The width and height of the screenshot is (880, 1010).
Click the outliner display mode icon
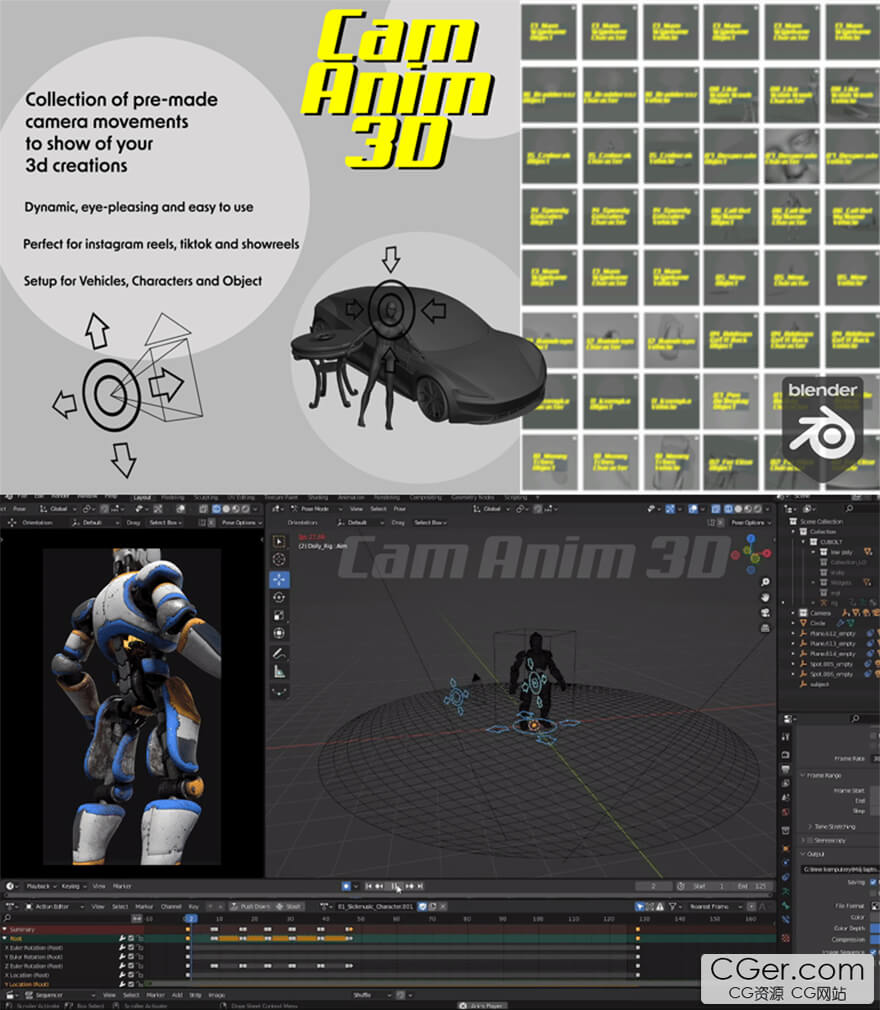click(x=809, y=509)
